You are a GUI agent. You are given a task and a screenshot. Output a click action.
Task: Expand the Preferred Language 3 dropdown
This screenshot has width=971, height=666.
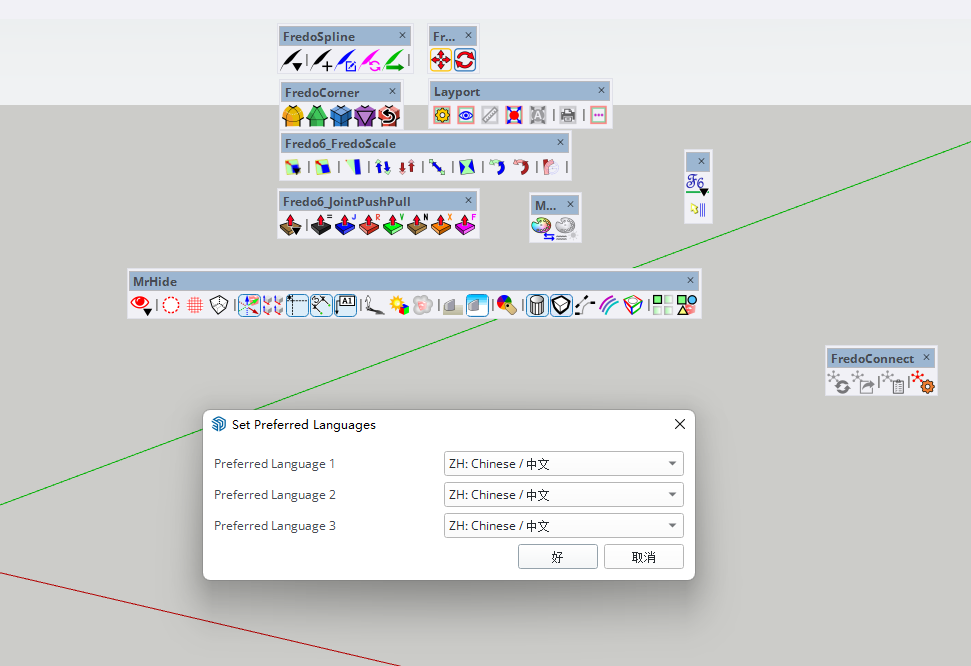(x=563, y=526)
